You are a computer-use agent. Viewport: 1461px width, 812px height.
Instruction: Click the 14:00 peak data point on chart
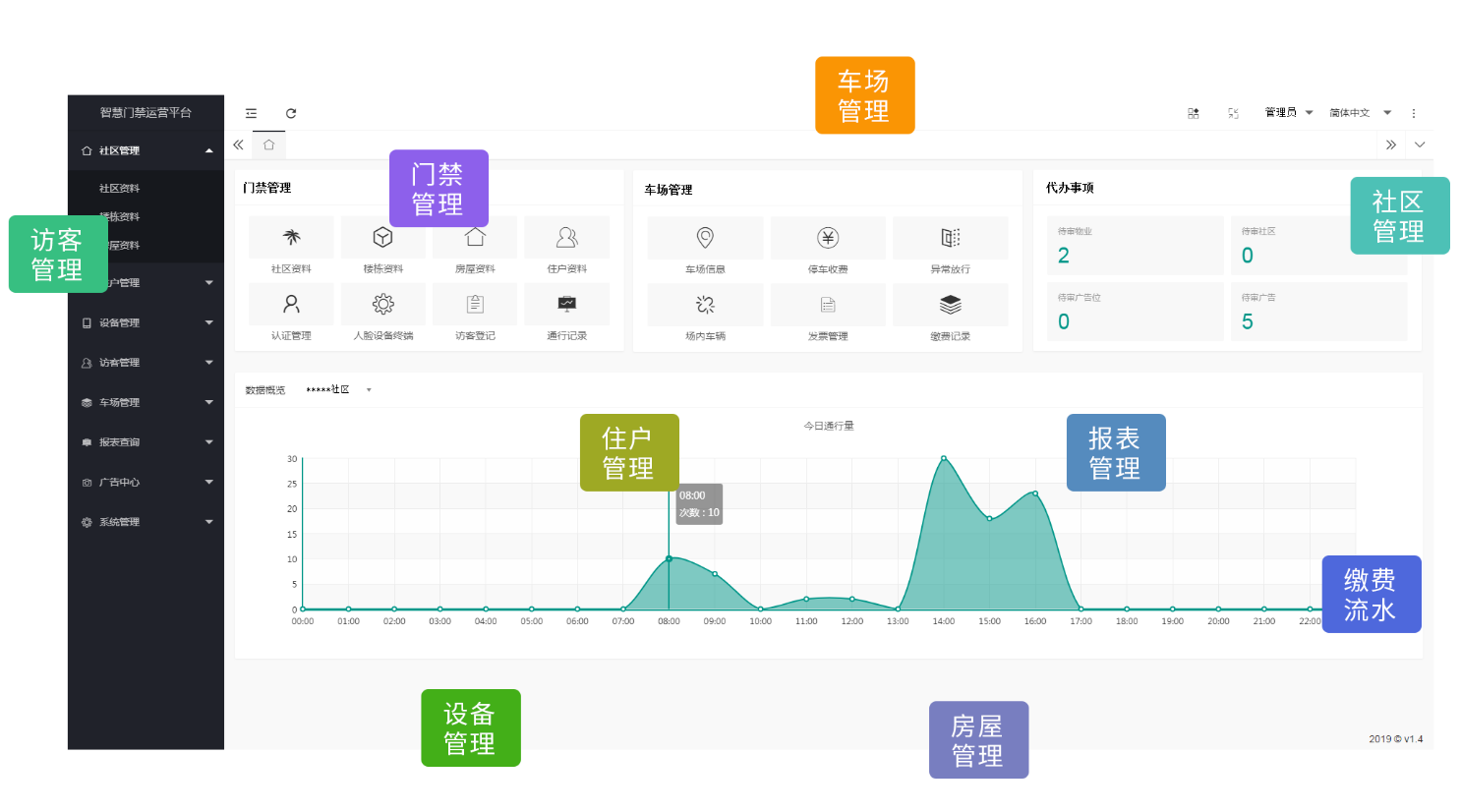944,458
